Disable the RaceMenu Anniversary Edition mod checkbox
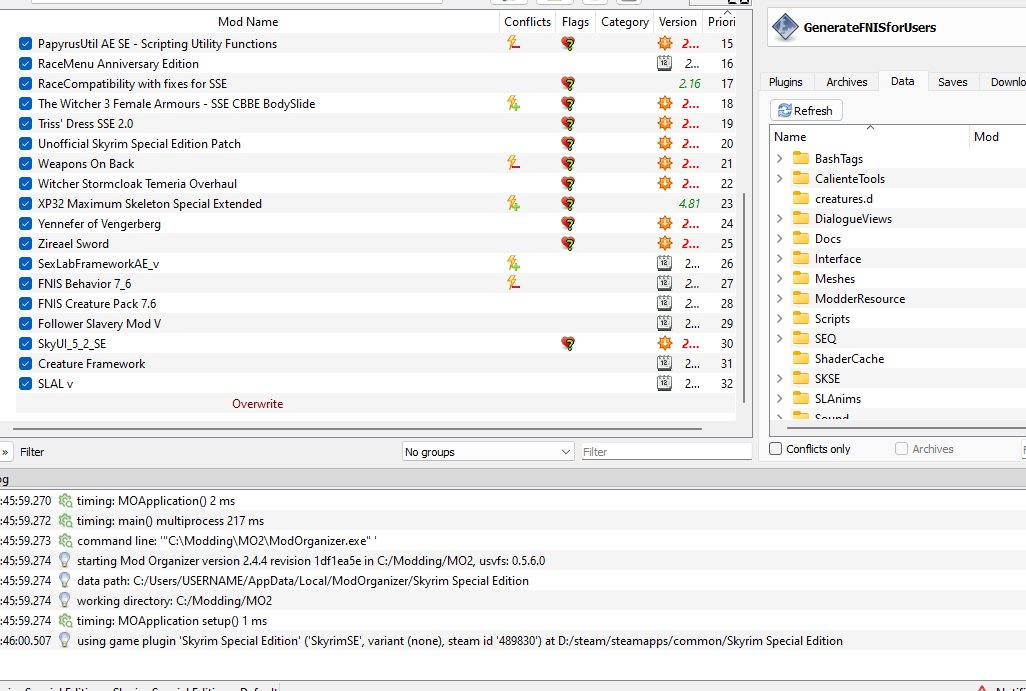Viewport: 1026px width, 691px height. click(x=26, y=63)
